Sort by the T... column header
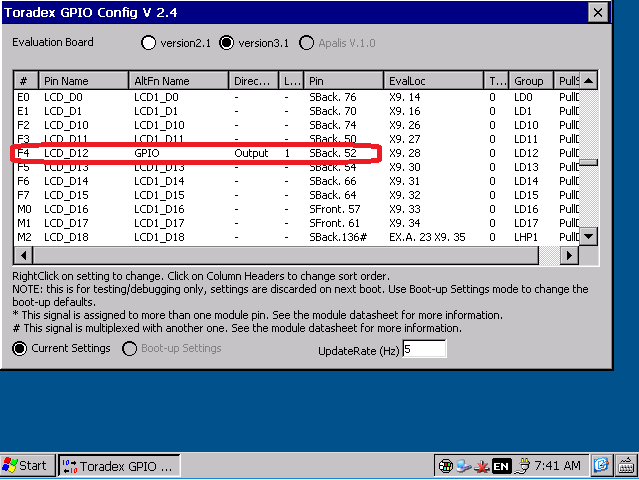This screenshot has width=639, height=480. click(x=496, y=81)
